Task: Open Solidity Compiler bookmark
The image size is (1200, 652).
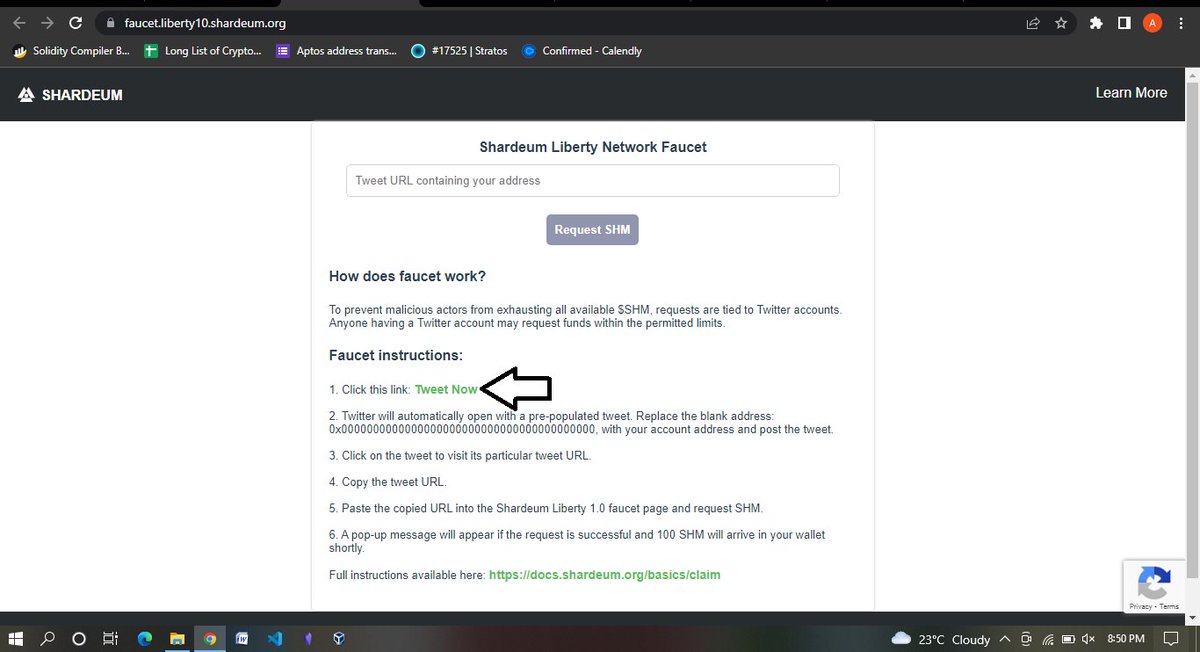Action: tap(71, 51)
